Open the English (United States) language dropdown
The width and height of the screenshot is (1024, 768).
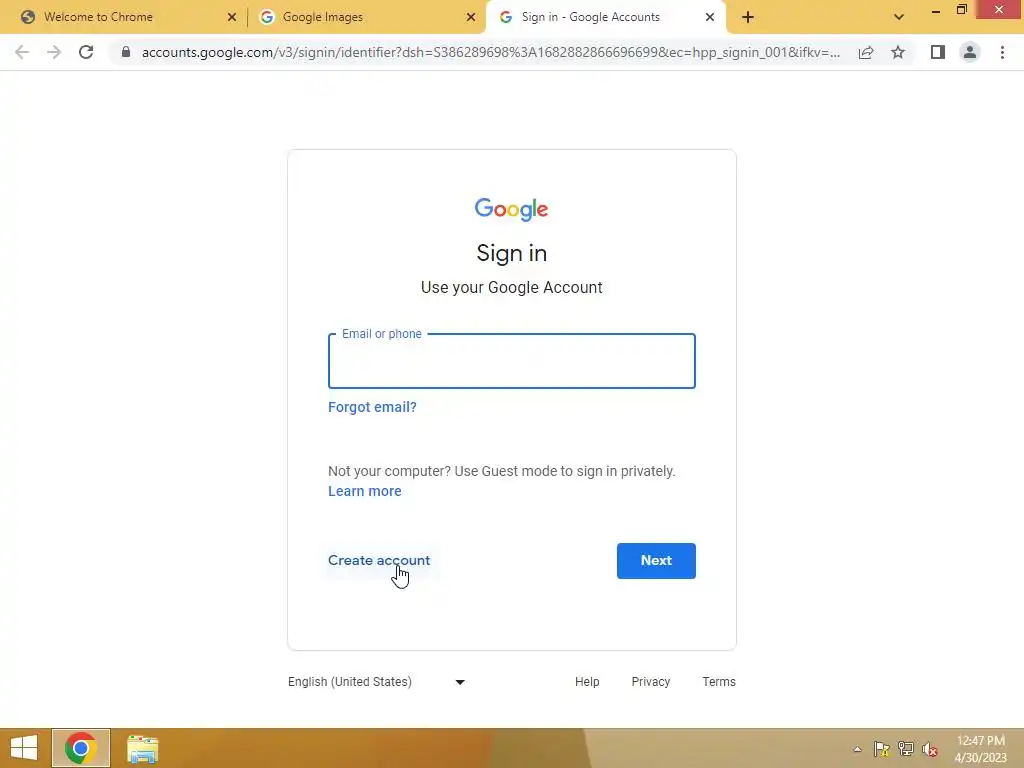pyautogui.click(x=376, y=682)
